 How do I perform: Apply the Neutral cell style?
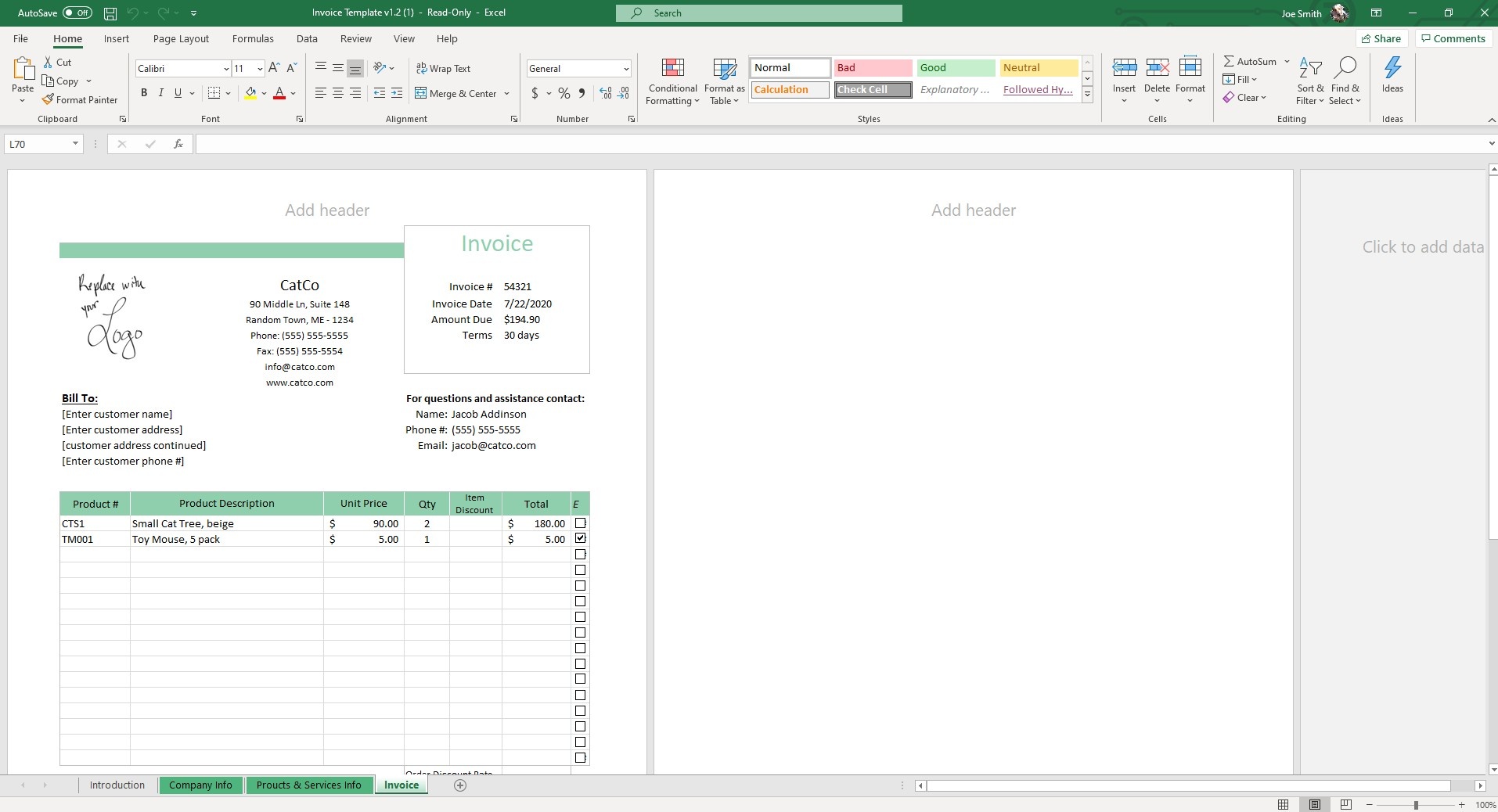1039,68
